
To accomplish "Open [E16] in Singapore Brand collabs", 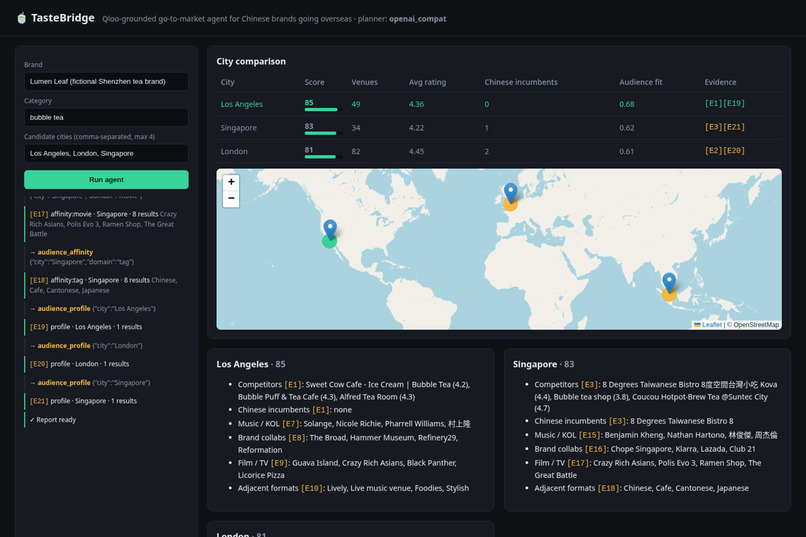I will click(596, 449).
